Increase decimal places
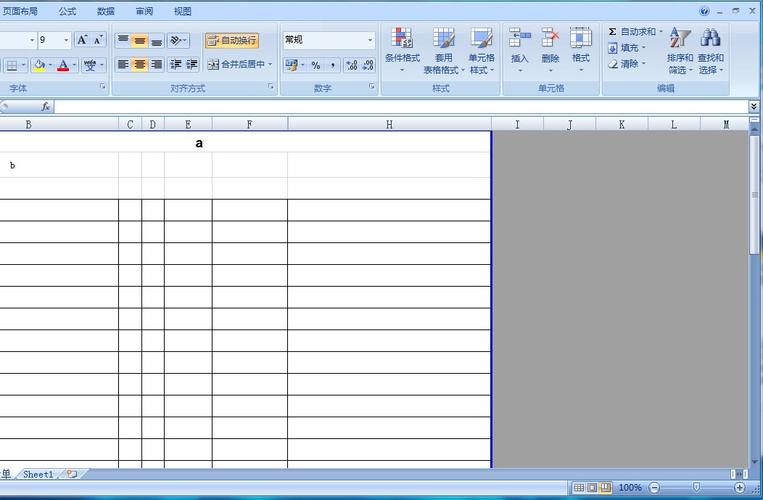The height and width of the screenshot is (500, 763). [351, 65]
